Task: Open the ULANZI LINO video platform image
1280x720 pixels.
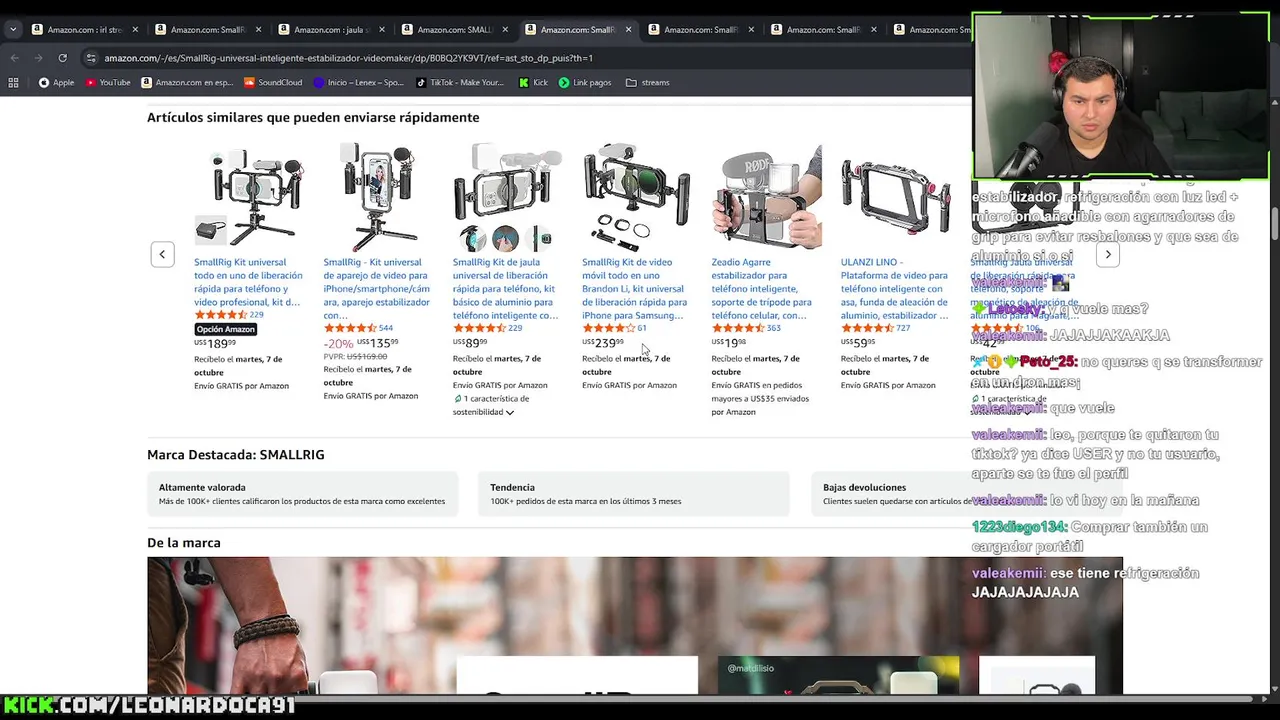Action: point(895,198)
